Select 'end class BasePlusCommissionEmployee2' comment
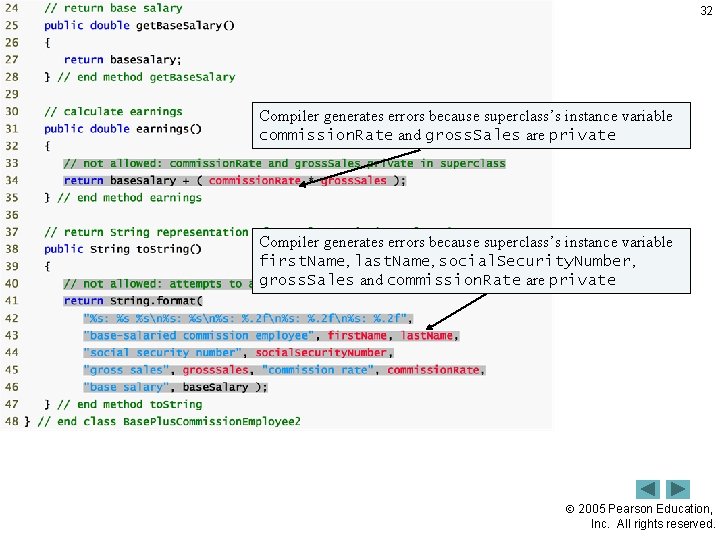This screenshot has width=720, height=540. point(169,422)
